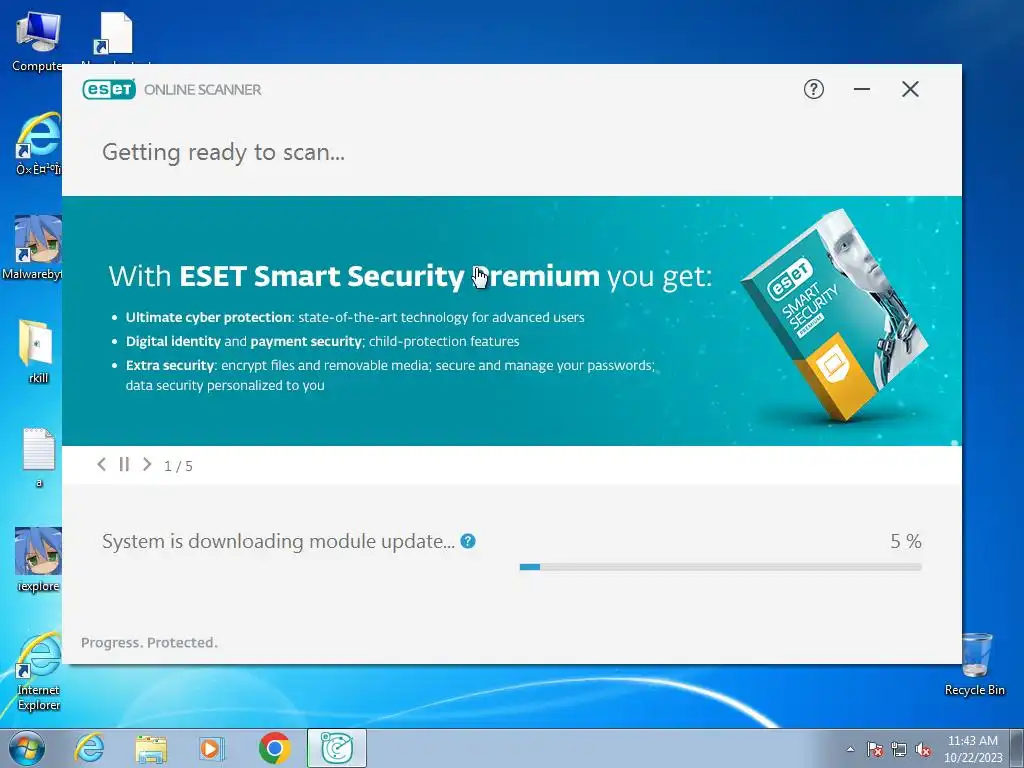Click the muted volume tray icon
Viewport: 1024px width, 768px height.
coord(923,749)
